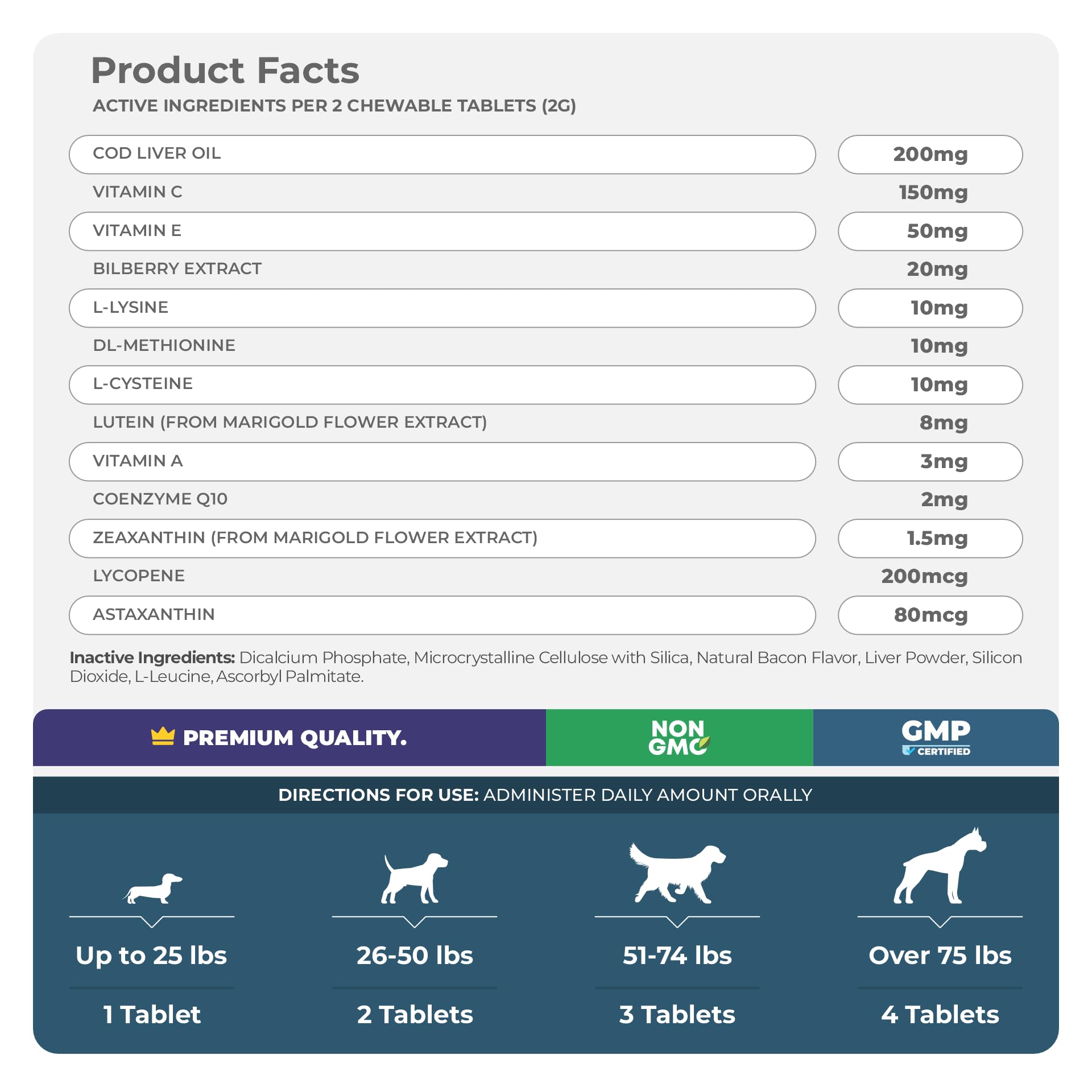Click the large boxer dog icon
The image size is (1092, 1092).
940,866
